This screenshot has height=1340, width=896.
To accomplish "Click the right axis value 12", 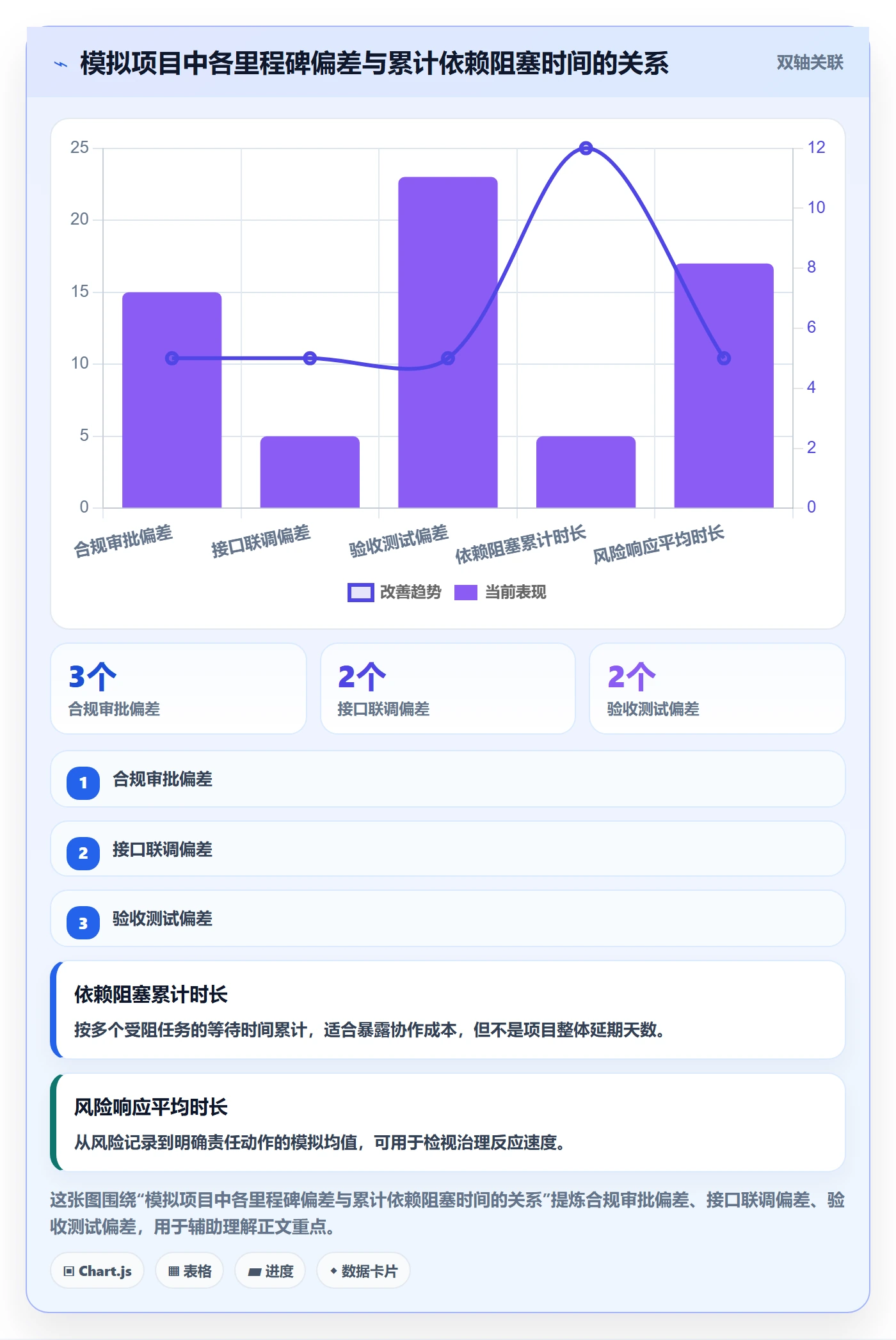I will pyautogui.click(x=816, y=148).
